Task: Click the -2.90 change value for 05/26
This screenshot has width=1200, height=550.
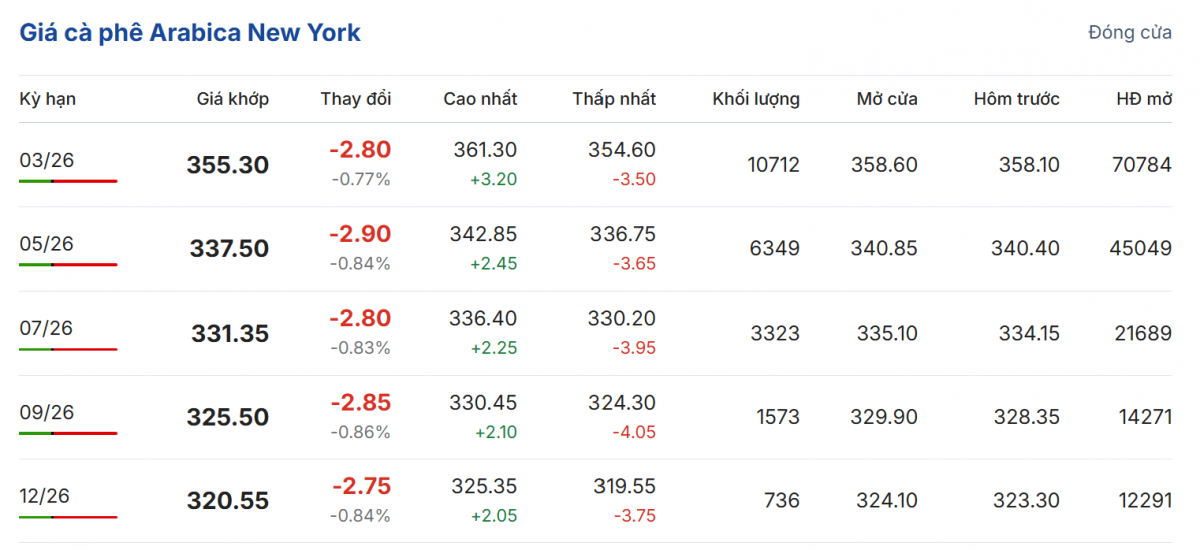Action: pos(360,234)
